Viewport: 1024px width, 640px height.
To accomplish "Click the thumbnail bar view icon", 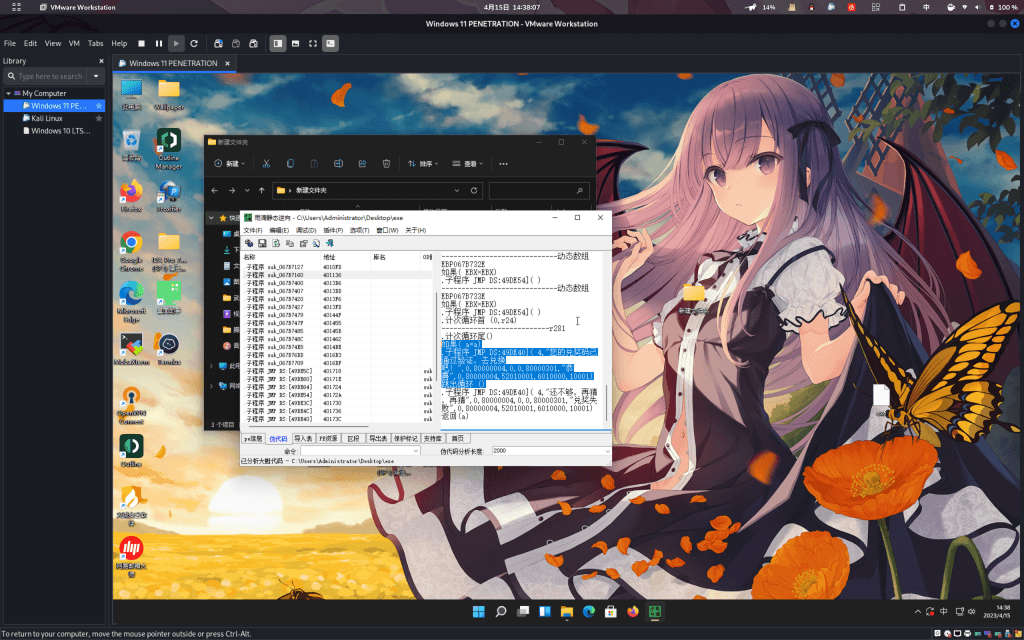I will coord(296,44).
